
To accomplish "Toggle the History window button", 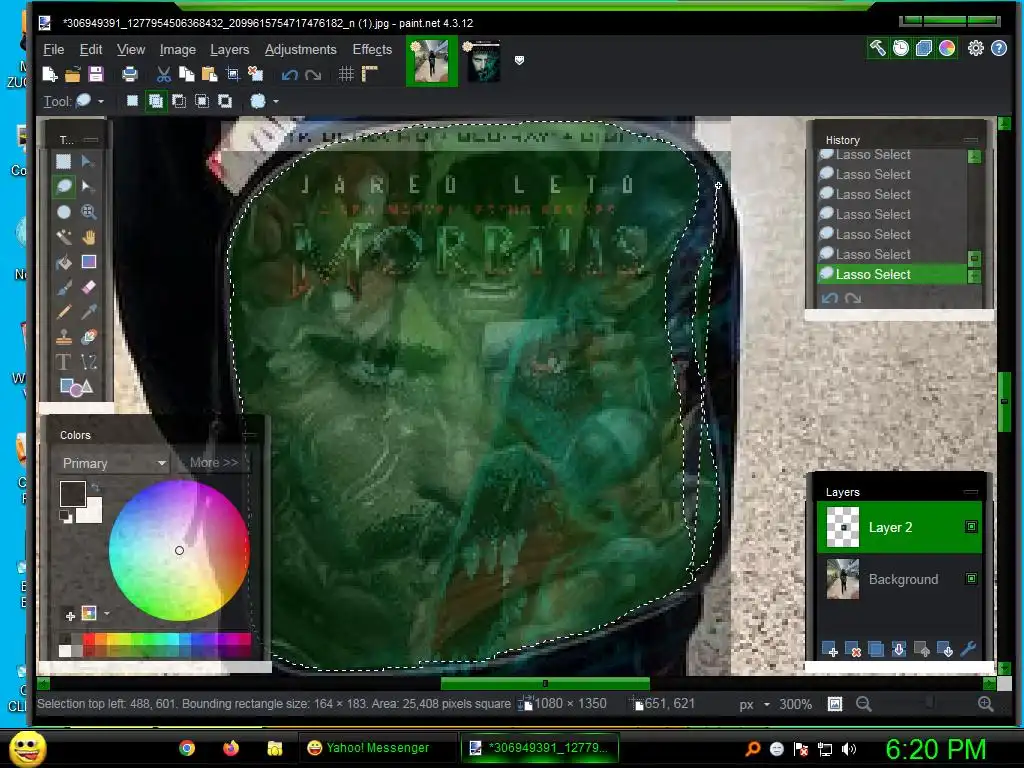I will [x=901, y=48].
